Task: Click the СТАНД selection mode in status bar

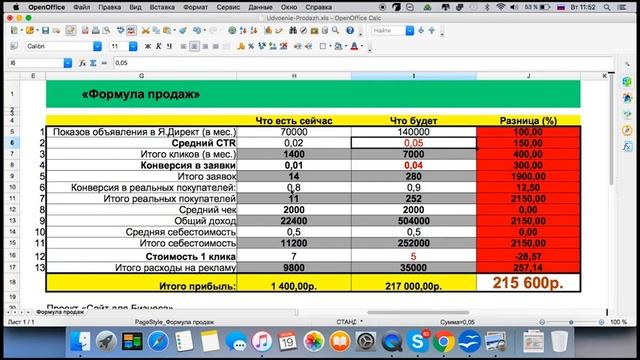Action: point(347,322)
